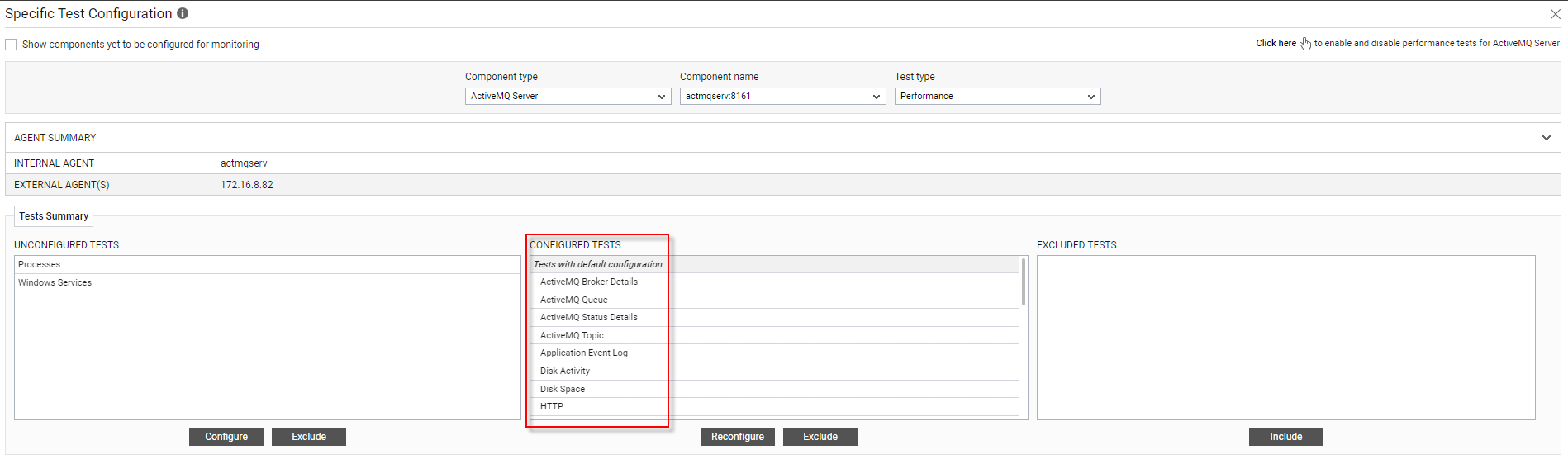The width and height of the screenshot is (1568, 459).
Task: Click the Configure button
Action: click(x=226, y=437)
